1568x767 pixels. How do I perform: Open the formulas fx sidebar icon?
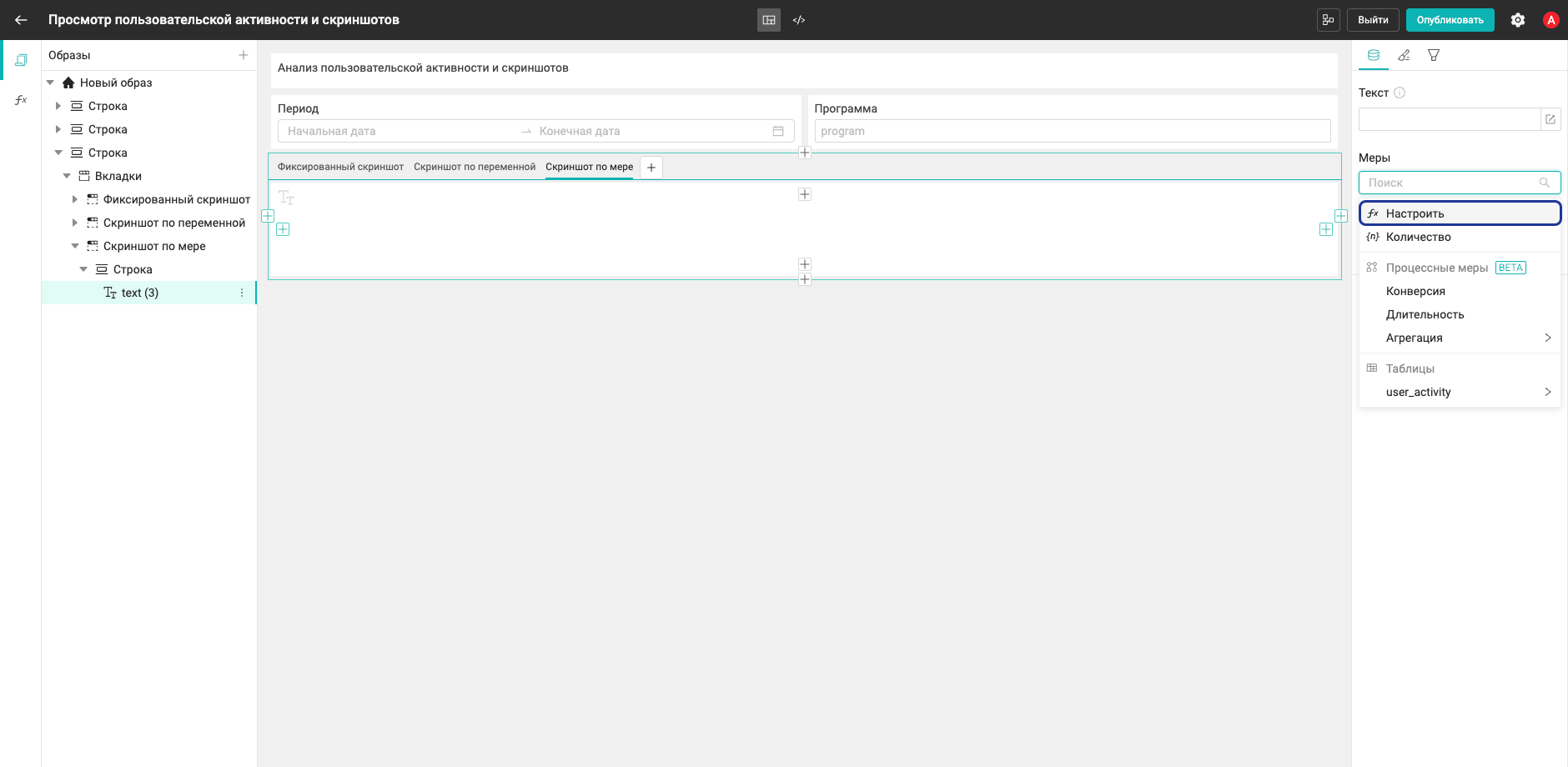21,100
